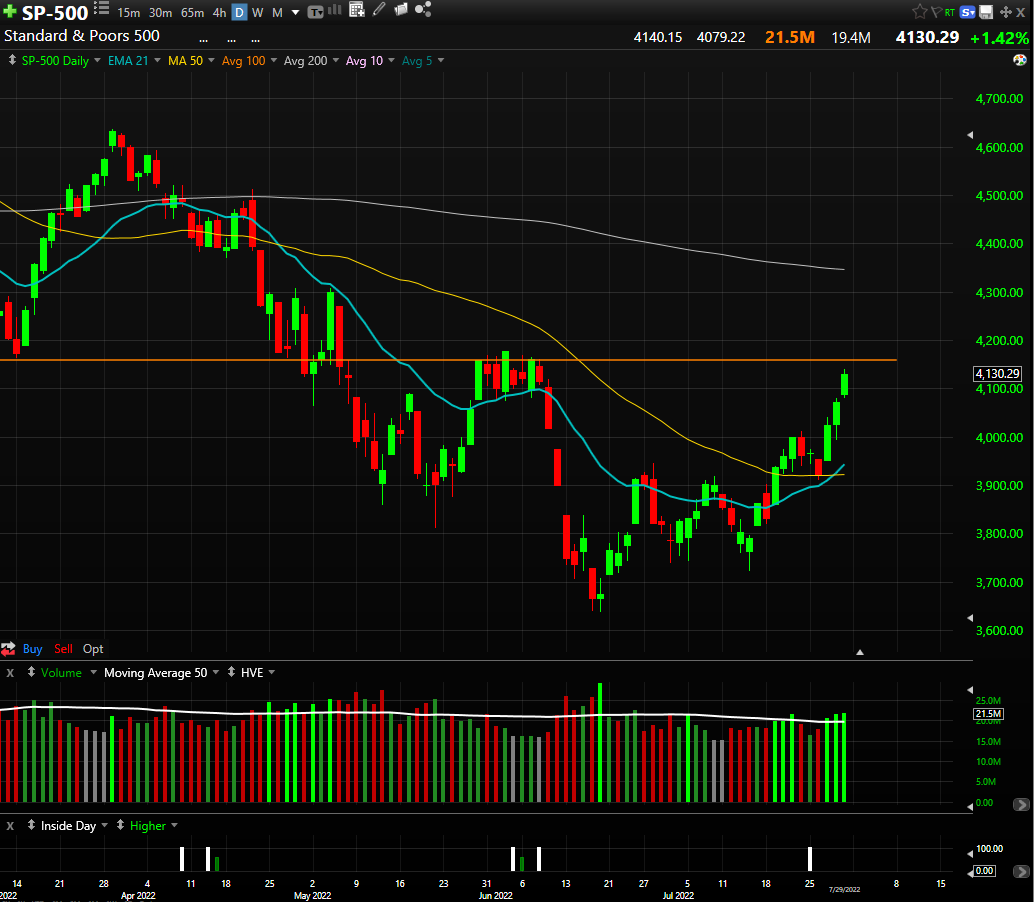Click the 4,130.29 price label on scale

pos(998,374)
